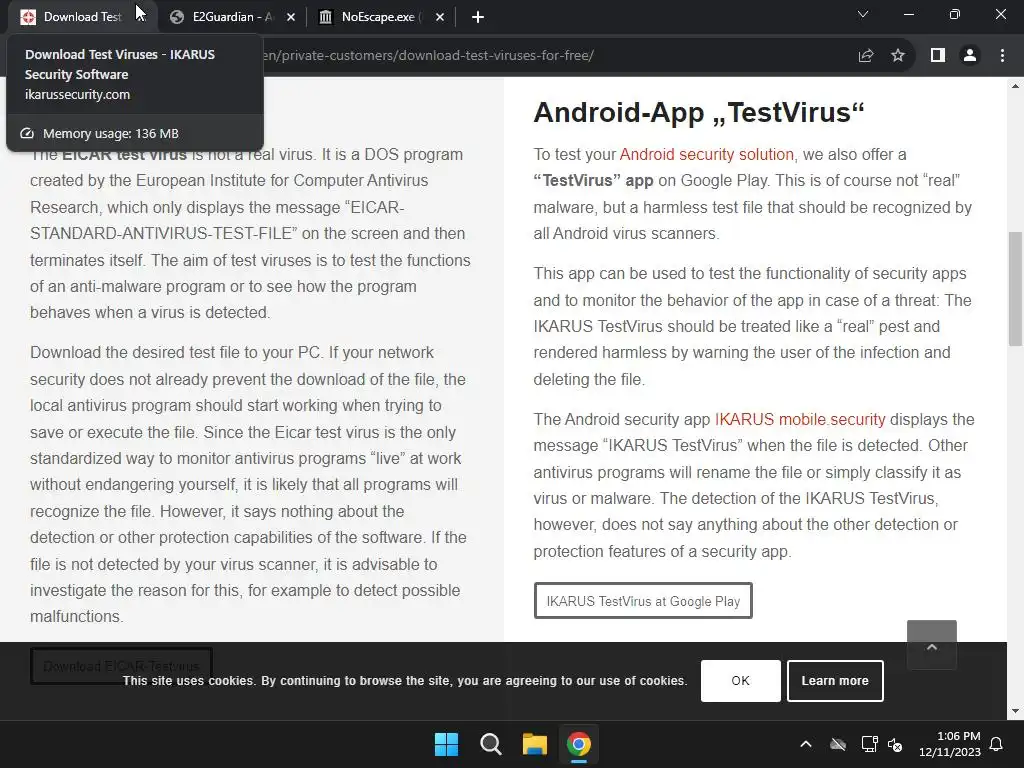1024x768 pixels.
Task: Click the scrollbar down arrow
Action: point(1015,711)
